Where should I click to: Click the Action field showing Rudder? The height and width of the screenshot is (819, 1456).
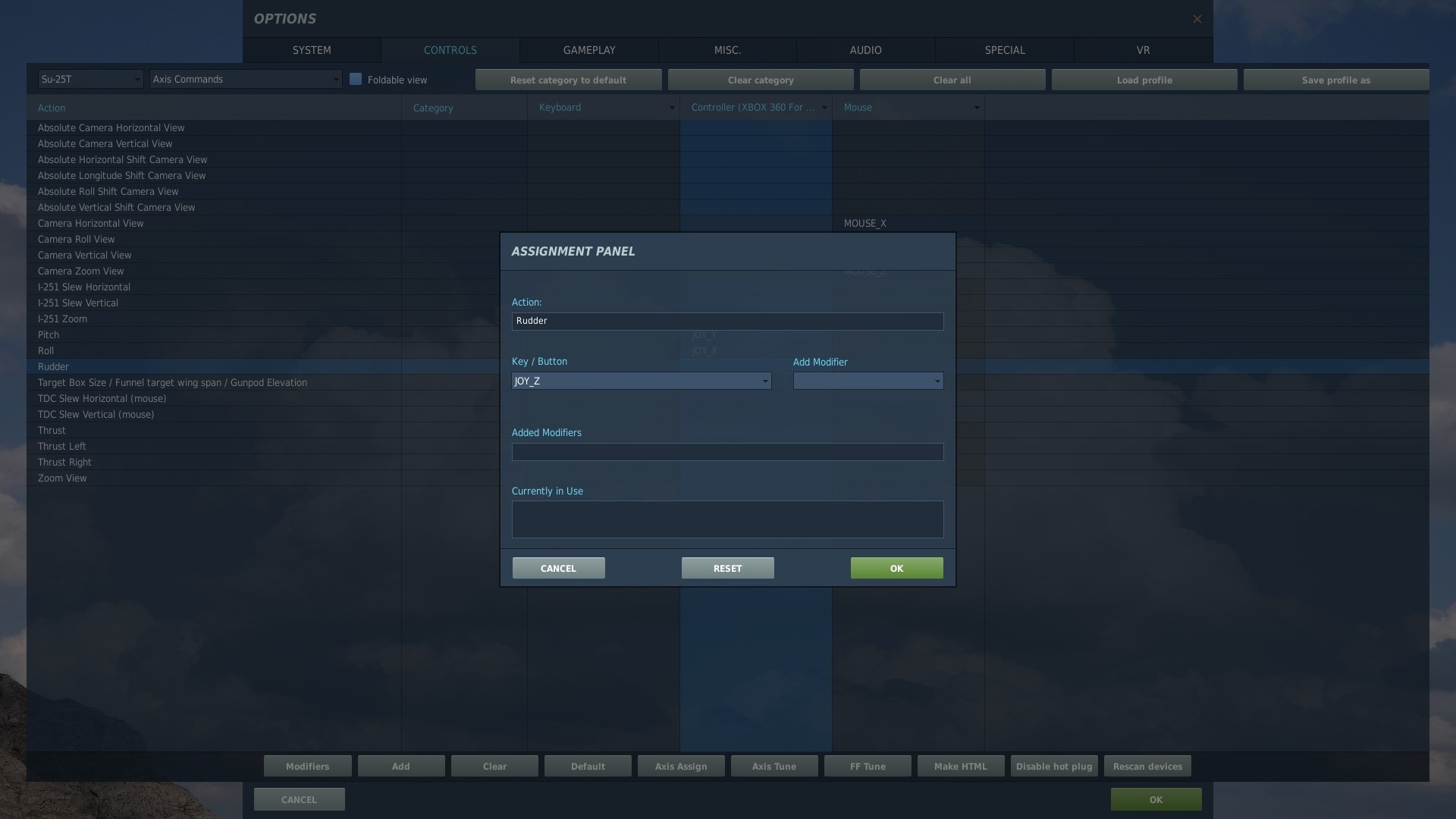(x=726, y=321)
